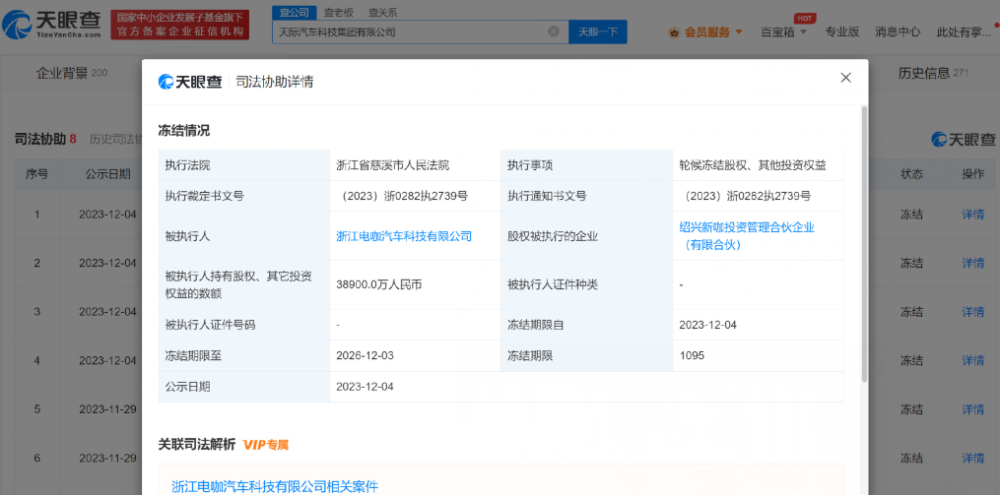Select the 查公司 search tab
Image resolution: width=1000 pixels, height=495 pixels.
[x=294, y=11]
